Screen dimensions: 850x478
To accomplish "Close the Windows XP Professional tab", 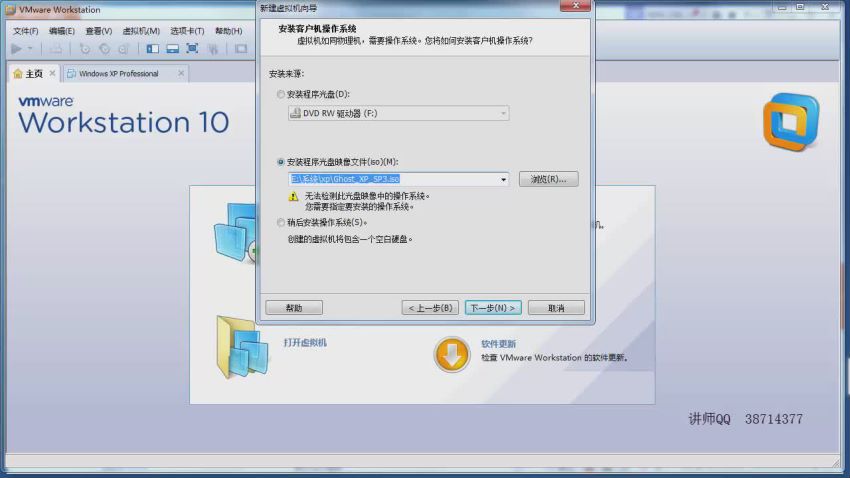I will 181,73.
